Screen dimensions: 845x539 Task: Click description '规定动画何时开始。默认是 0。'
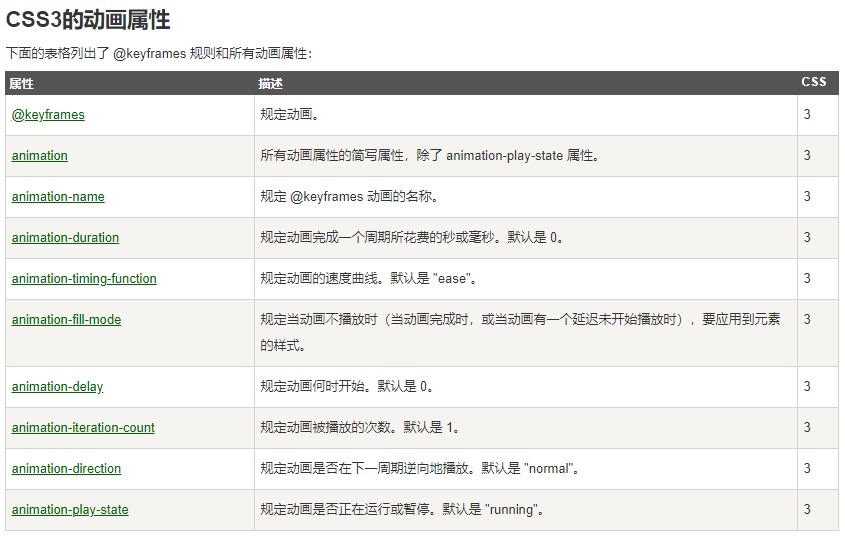[x=347, y=386]
